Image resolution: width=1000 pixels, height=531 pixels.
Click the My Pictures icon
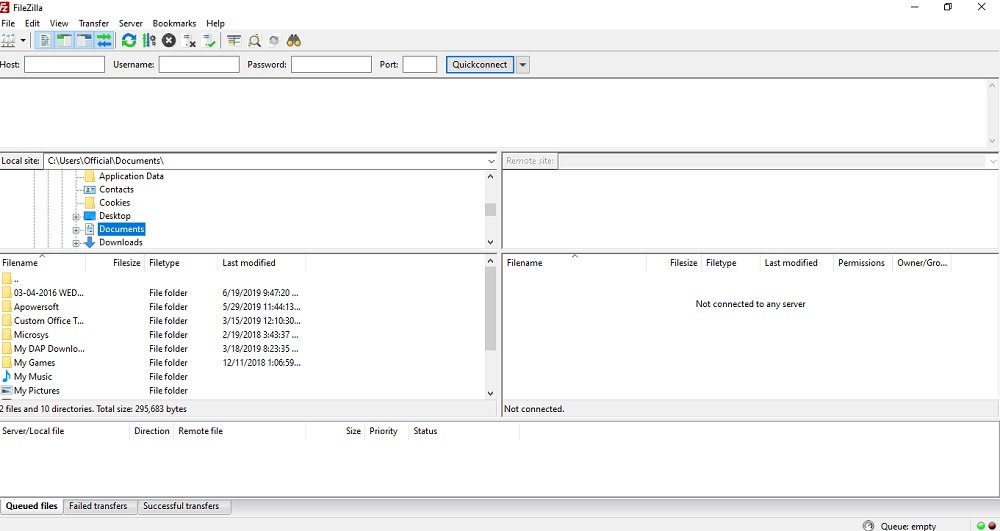pos(6,391)
